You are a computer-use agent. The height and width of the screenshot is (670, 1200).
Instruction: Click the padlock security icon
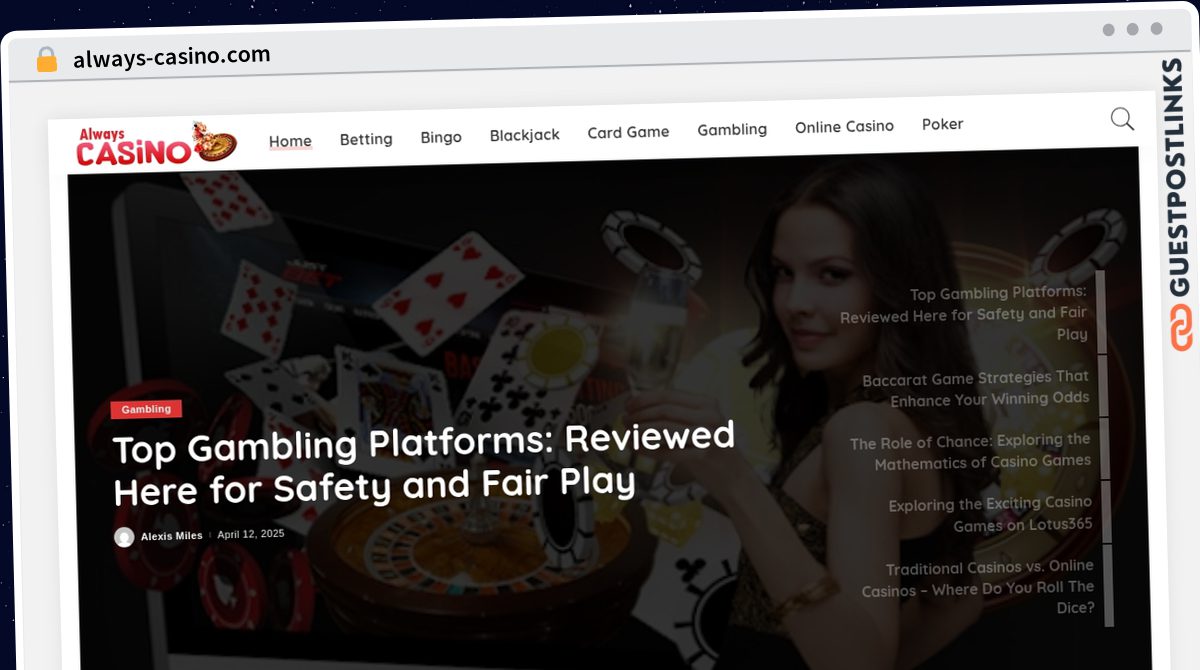(47, 59)
